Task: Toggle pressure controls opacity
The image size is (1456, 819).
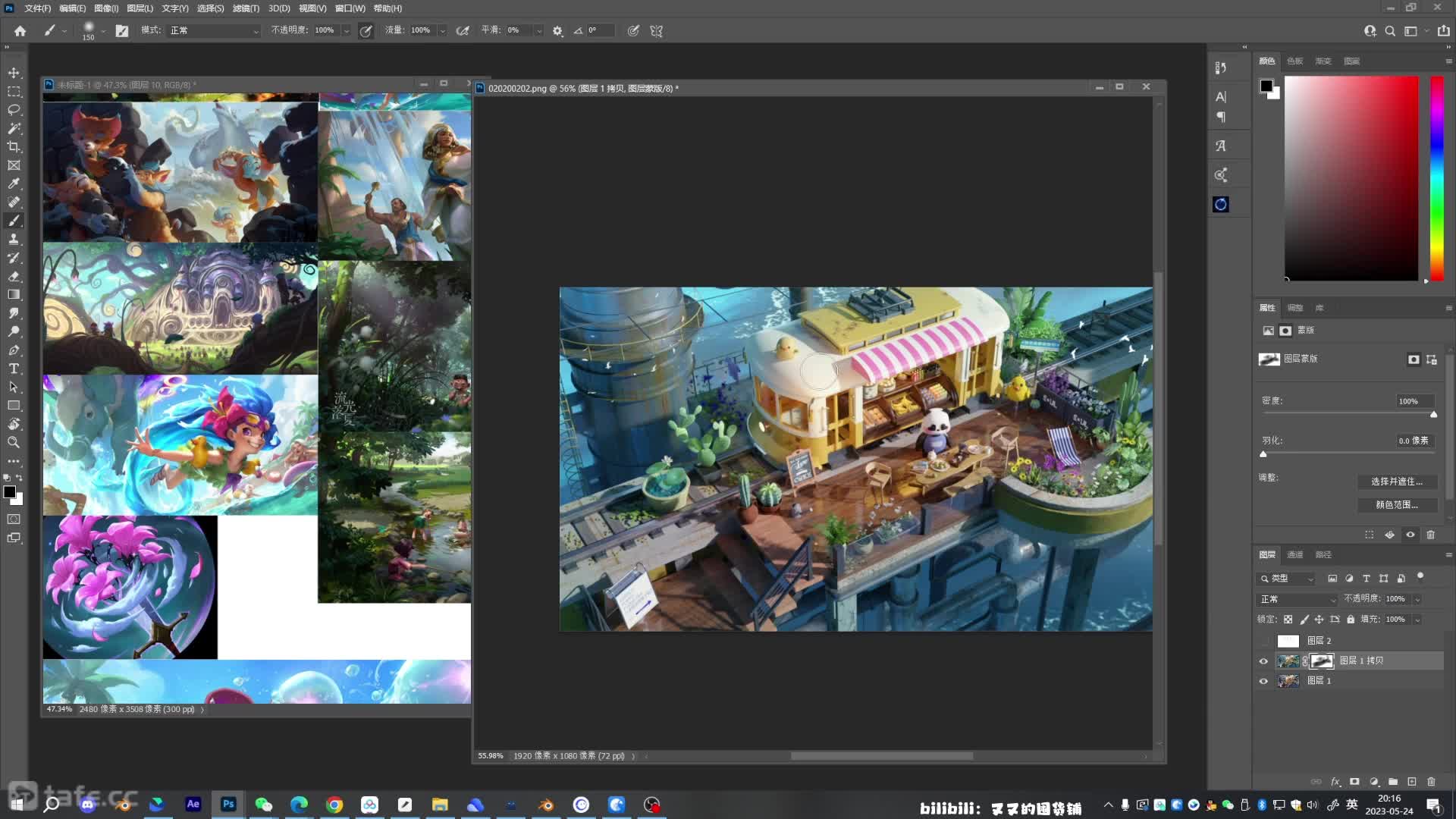Action: (366, 30)
